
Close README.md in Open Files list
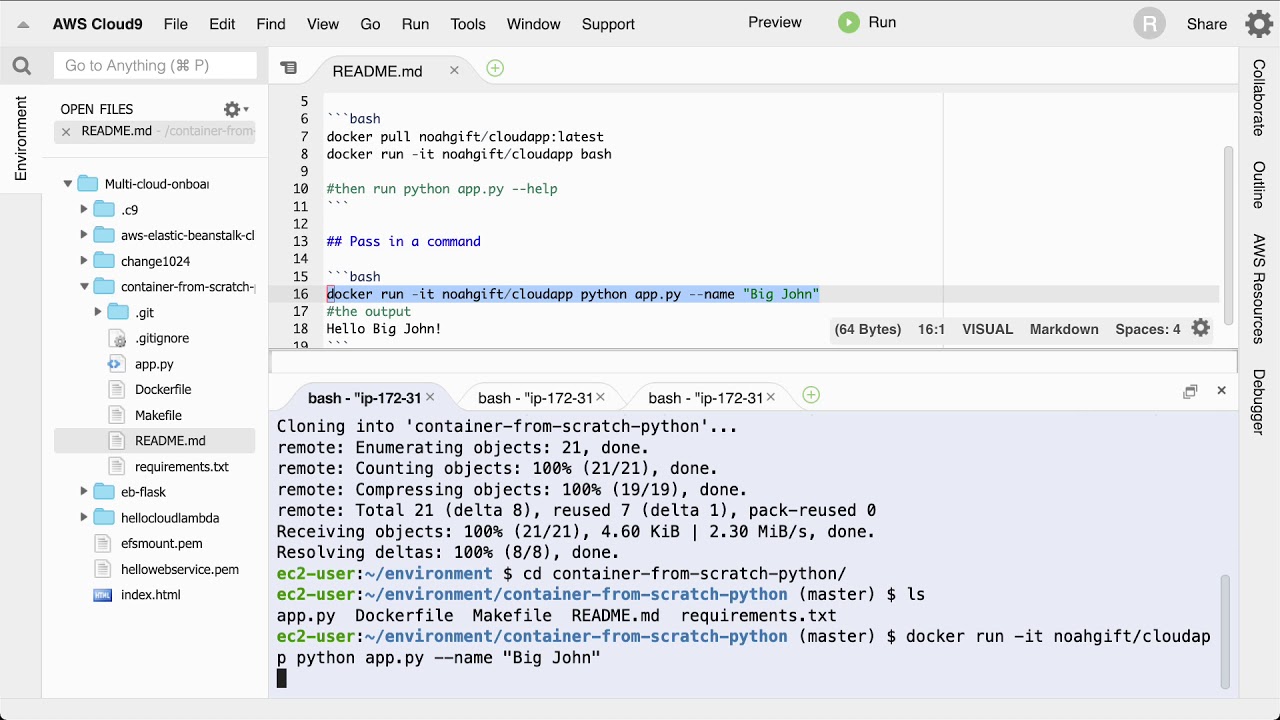[66, 132]
